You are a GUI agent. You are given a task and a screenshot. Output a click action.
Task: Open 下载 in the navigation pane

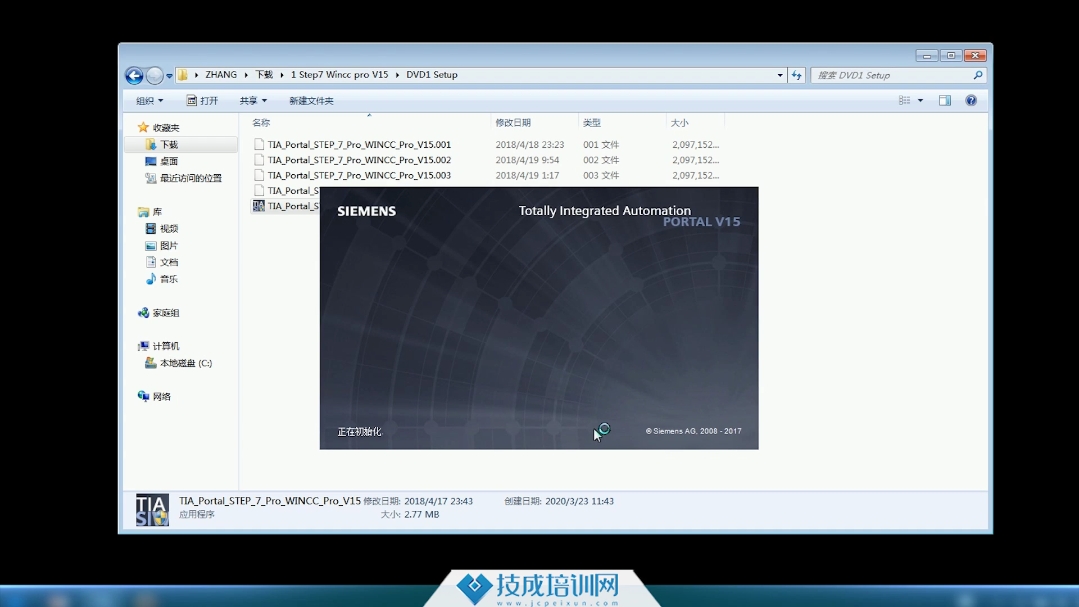coord(169,145)
